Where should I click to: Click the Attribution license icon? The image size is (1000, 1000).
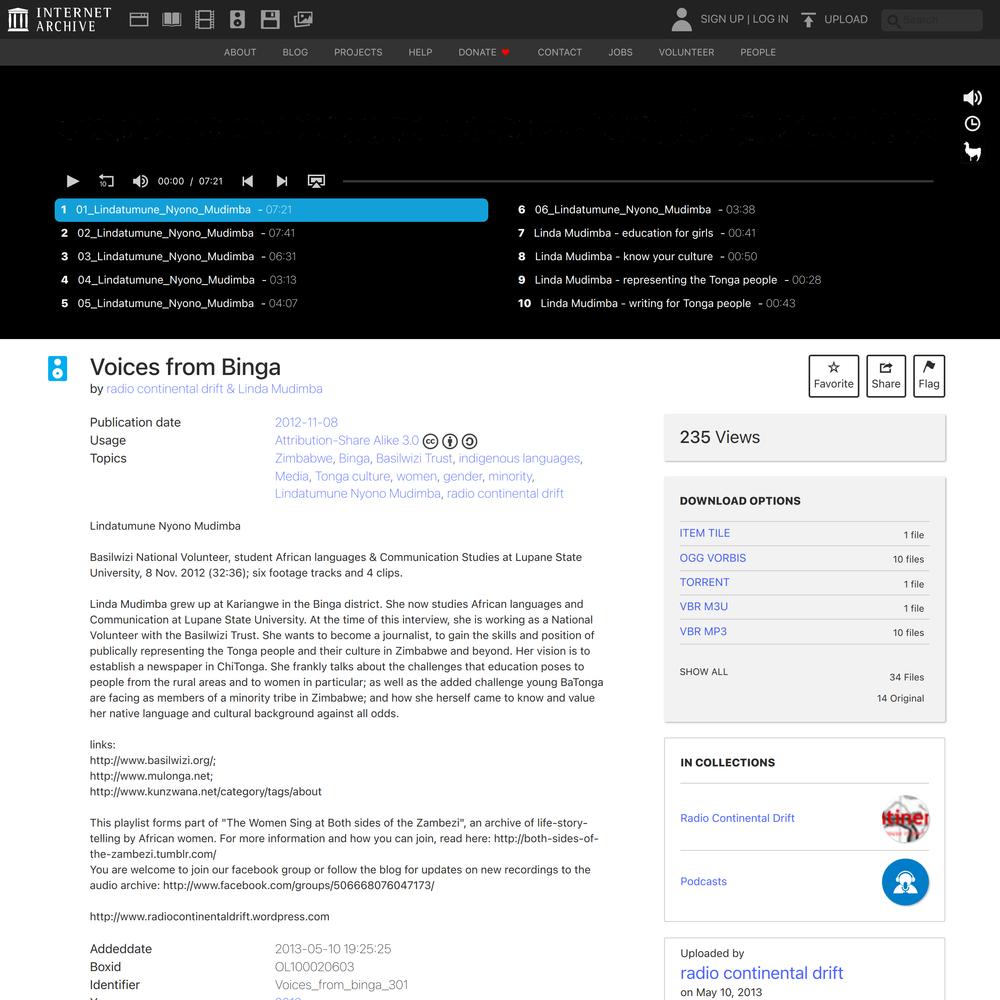450,441
